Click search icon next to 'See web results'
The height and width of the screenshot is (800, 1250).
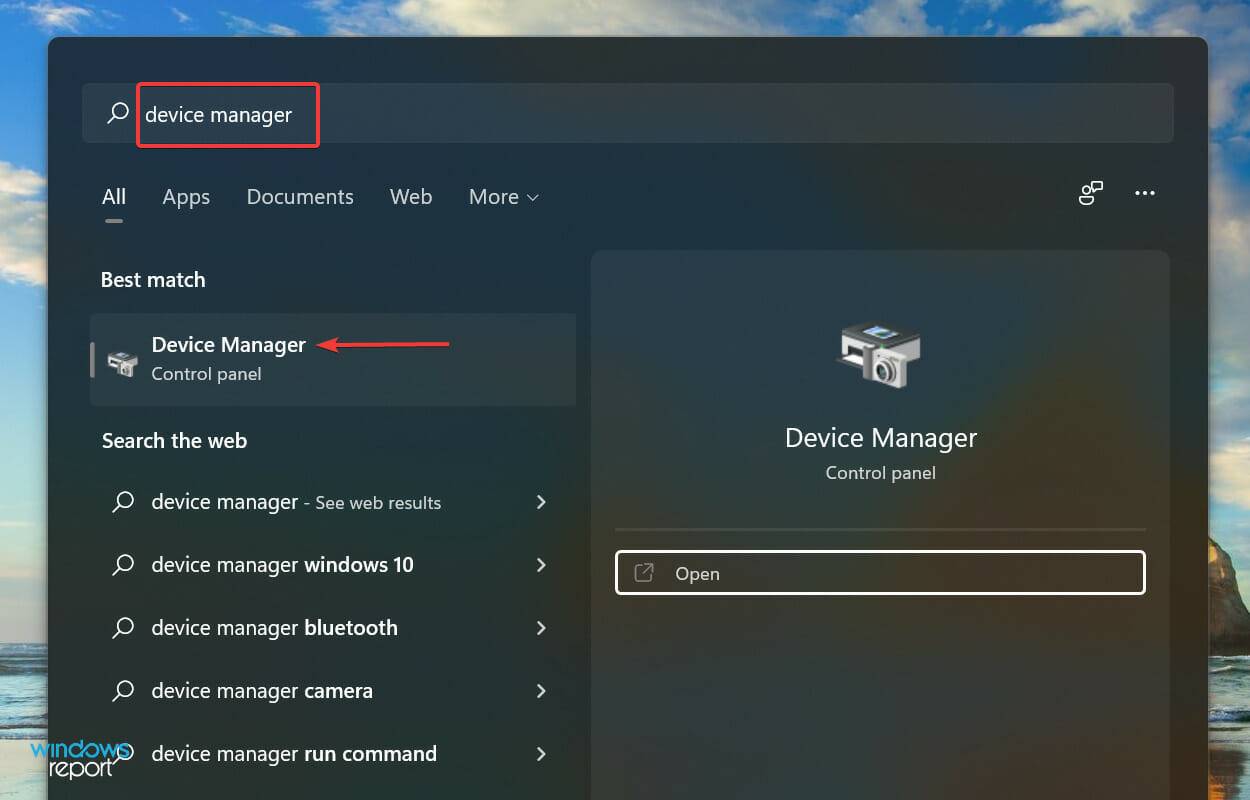(x=123, y=502)
